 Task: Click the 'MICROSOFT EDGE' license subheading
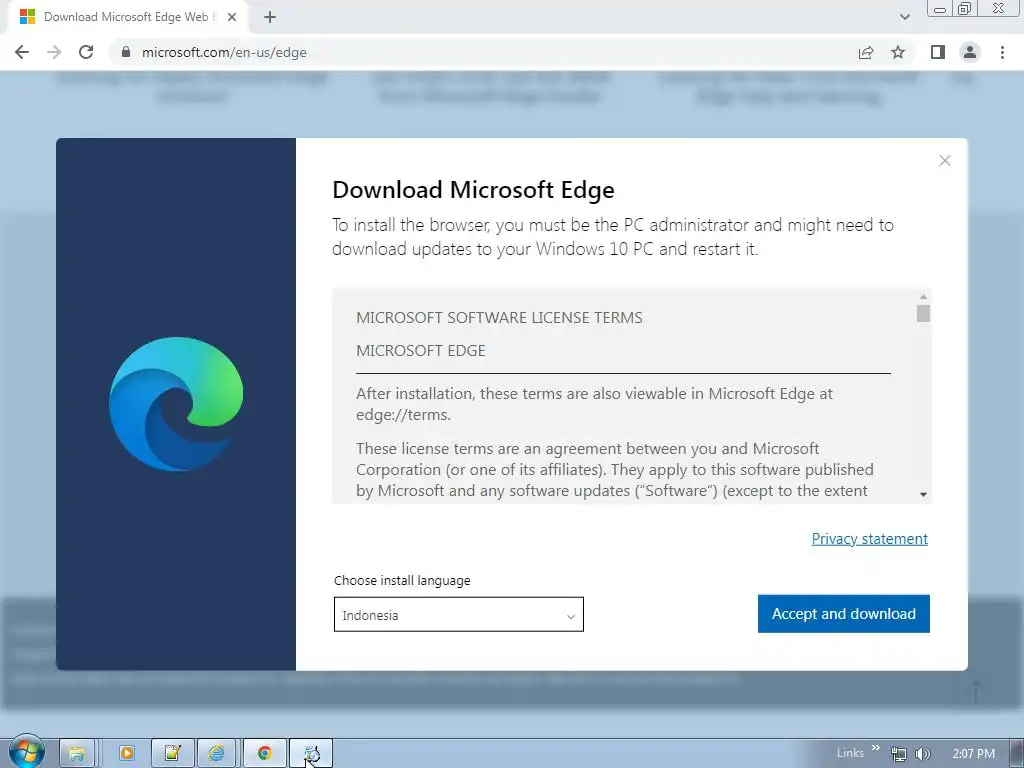pos(421,351)
